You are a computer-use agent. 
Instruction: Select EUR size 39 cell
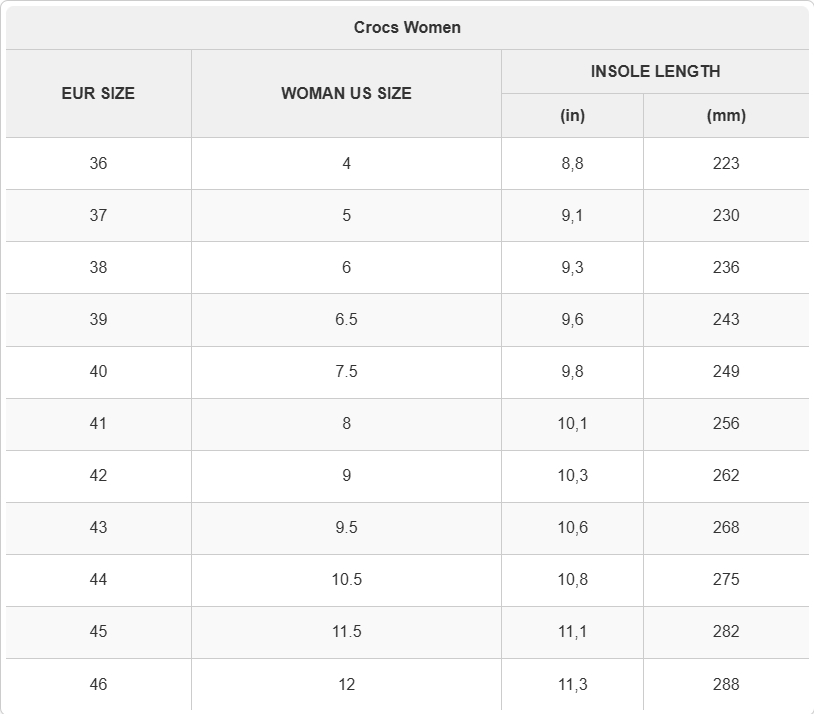click(98, 319)
